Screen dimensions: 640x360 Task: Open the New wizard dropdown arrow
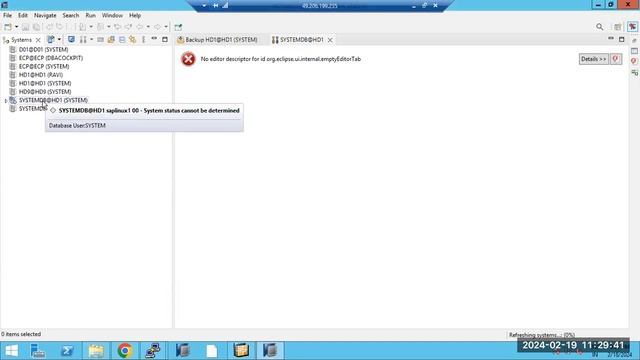tap(16, 27)
